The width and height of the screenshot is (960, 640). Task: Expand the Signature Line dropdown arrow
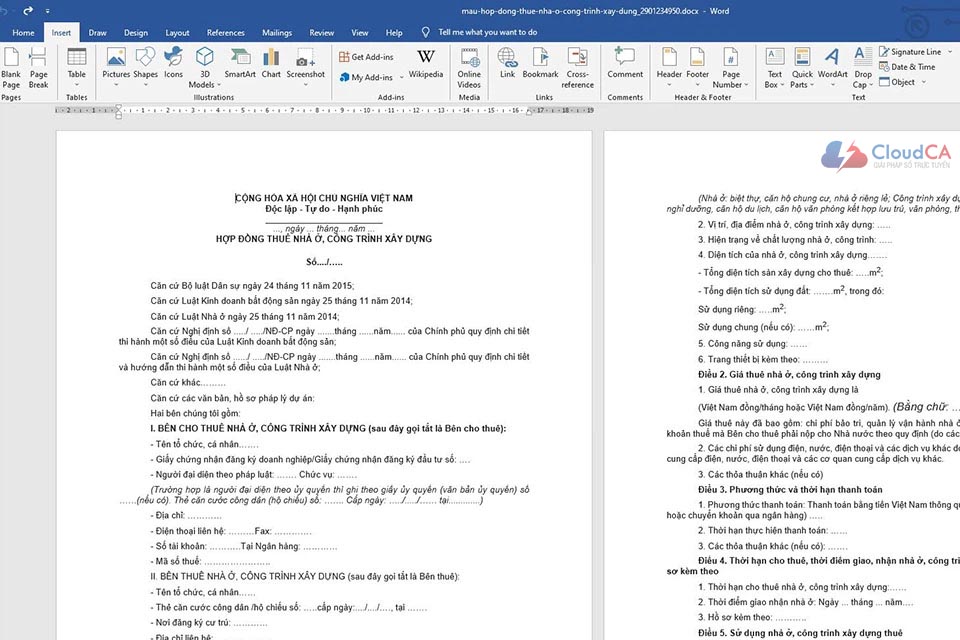(950, 52)
